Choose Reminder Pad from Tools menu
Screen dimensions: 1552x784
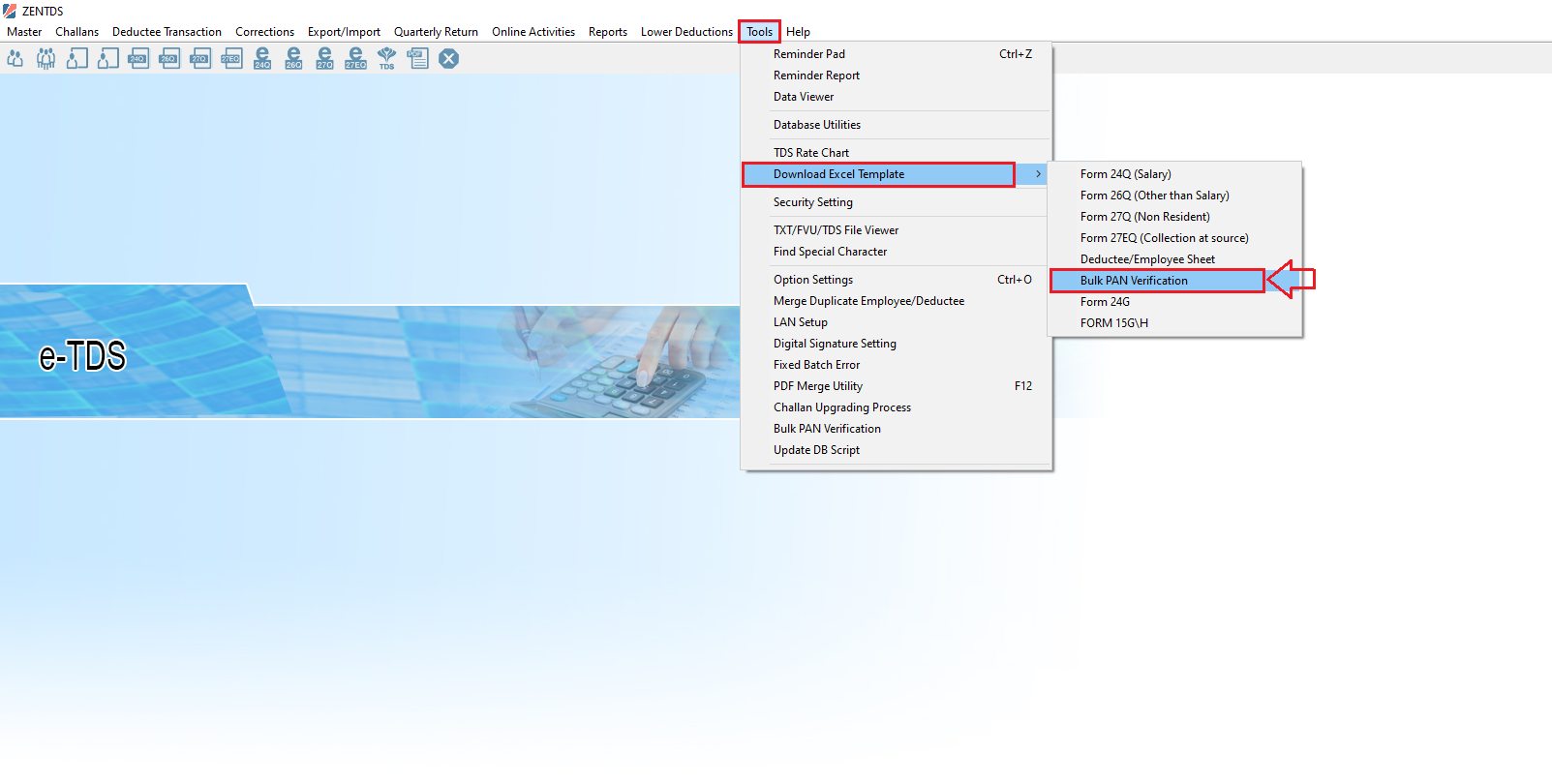tap(897, 54)
